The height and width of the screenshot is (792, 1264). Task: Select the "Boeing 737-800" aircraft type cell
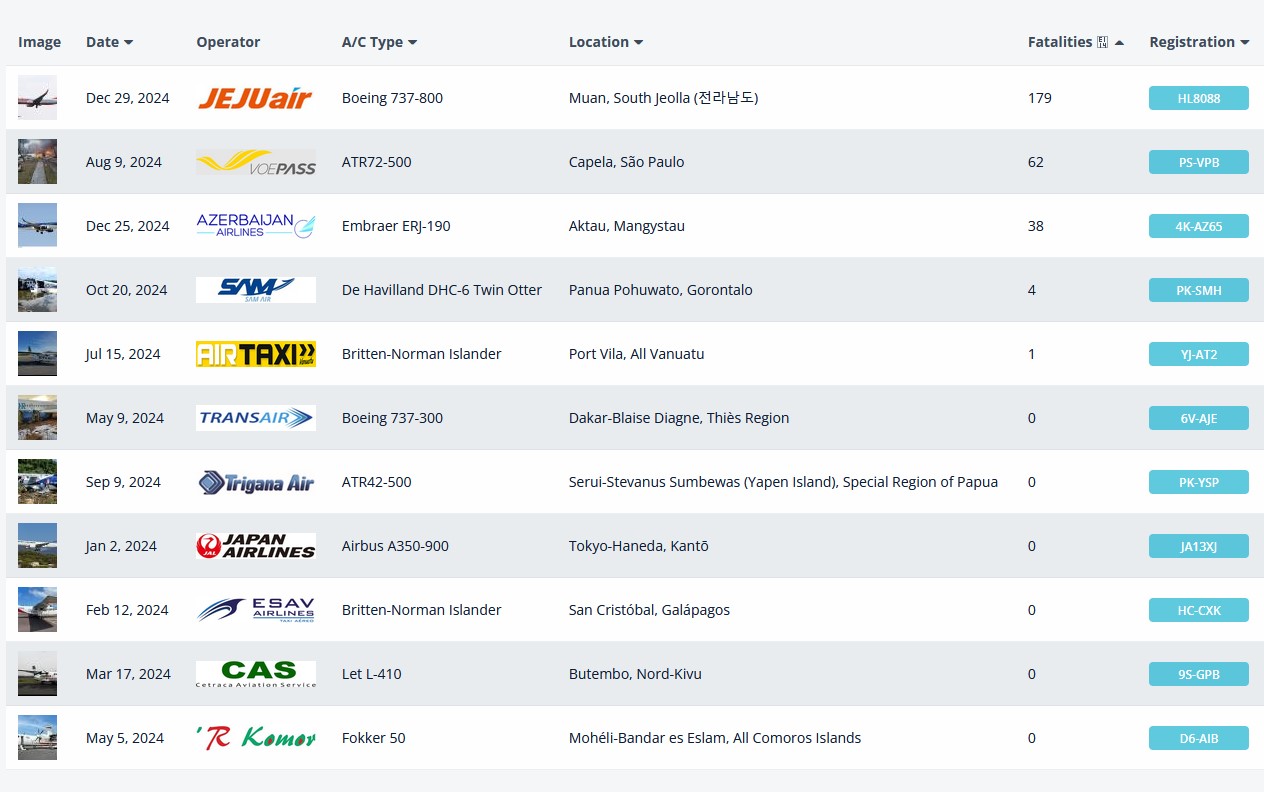click(392, 98)
